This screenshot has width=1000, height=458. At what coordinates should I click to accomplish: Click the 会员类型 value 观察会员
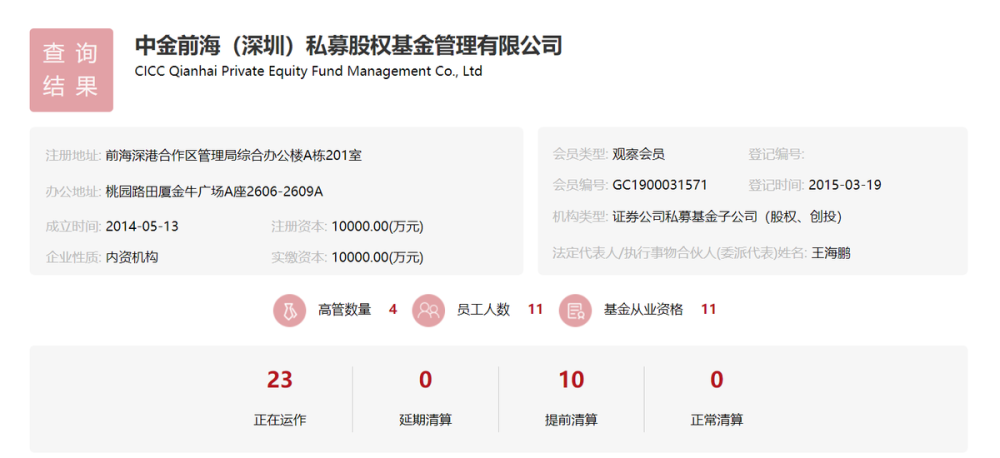[638, 154]
